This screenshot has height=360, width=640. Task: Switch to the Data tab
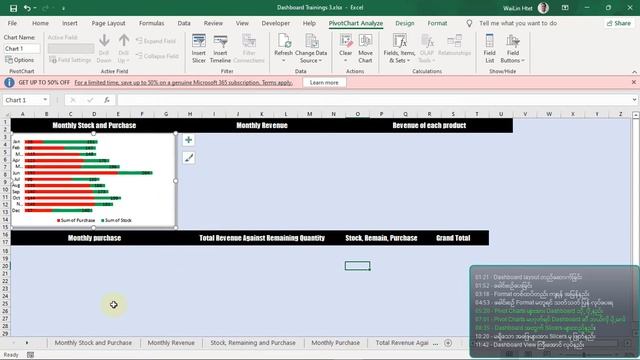tap(184, 23)
